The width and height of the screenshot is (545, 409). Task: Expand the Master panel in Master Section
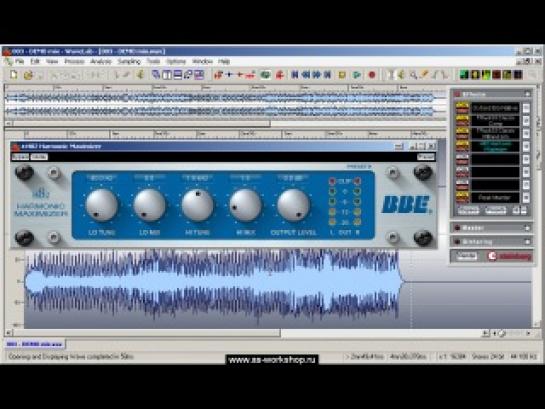(x=527, y=228)
